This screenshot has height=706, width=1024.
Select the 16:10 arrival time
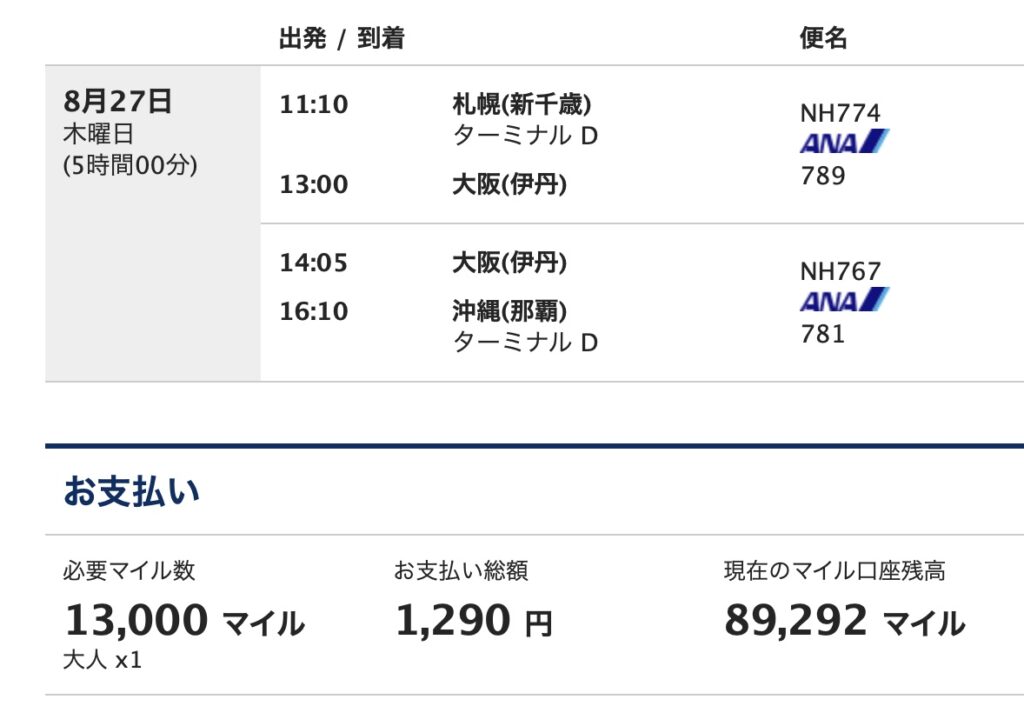[x=314, y=311]
